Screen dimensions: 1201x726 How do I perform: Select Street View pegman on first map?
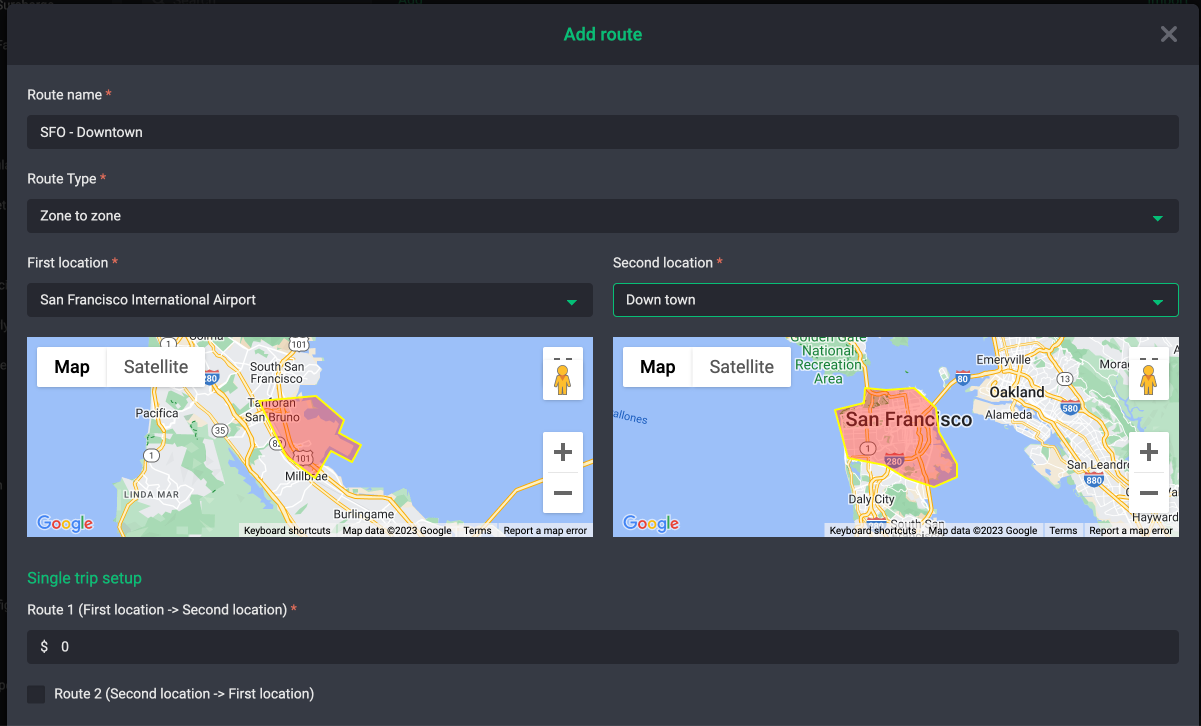pyautogui.click(x=563, y=374)
